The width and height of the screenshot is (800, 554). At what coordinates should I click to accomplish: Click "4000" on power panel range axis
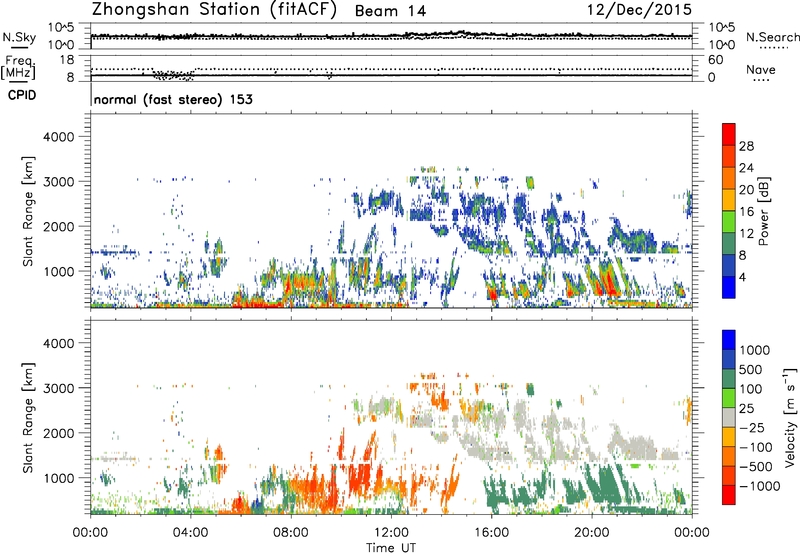[x=58, y=137]
